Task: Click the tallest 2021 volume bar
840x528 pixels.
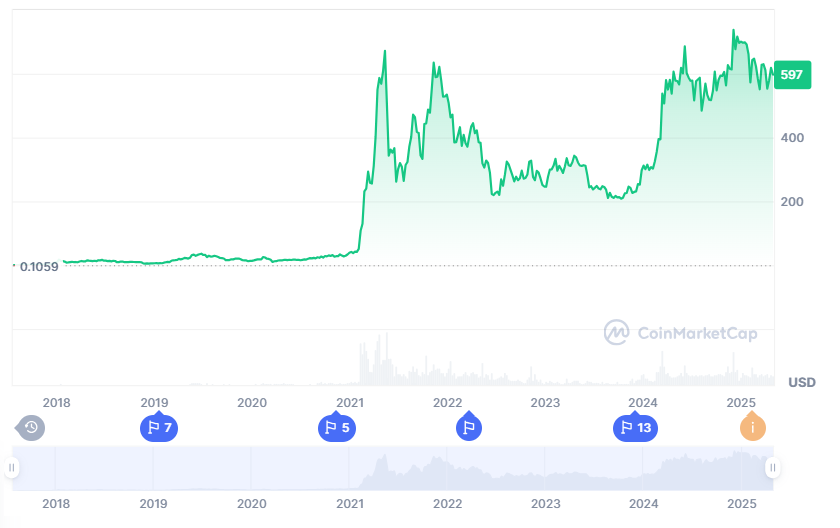Action: pos(386,359)
